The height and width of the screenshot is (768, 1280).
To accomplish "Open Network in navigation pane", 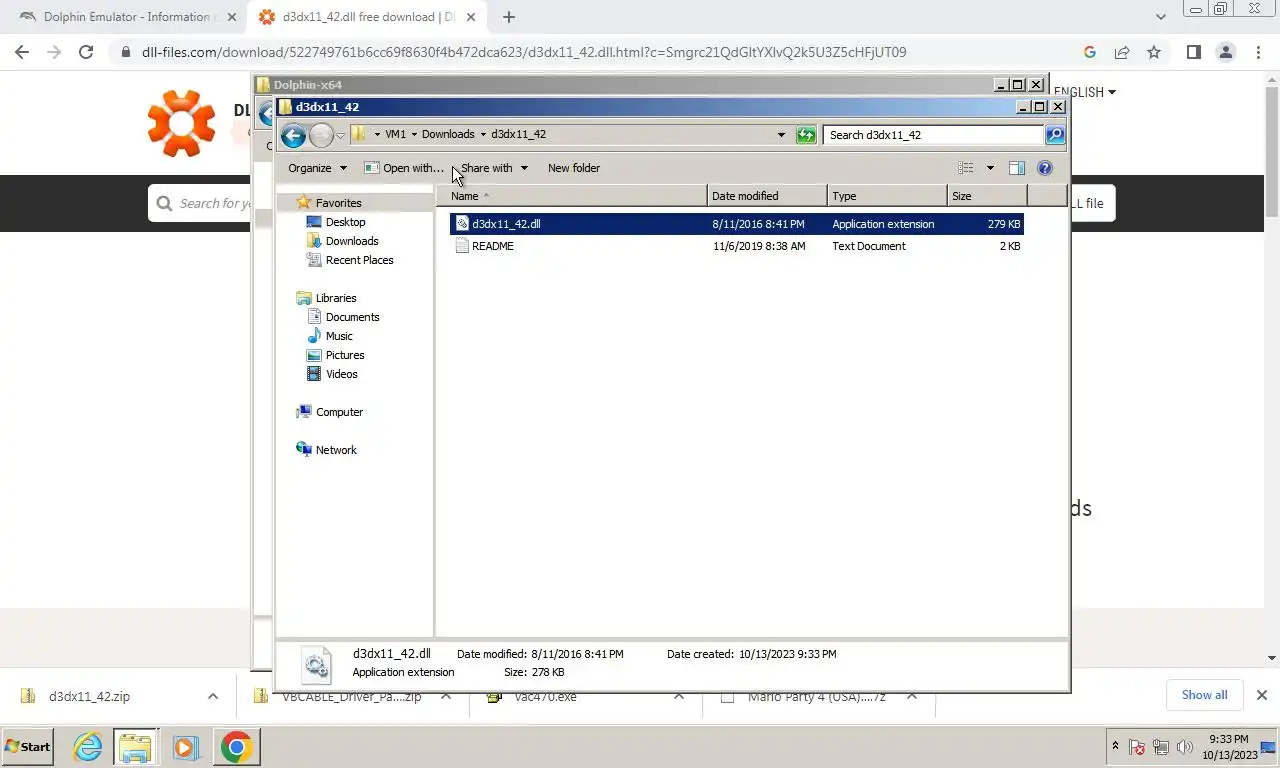I will [x=336, y=450].
